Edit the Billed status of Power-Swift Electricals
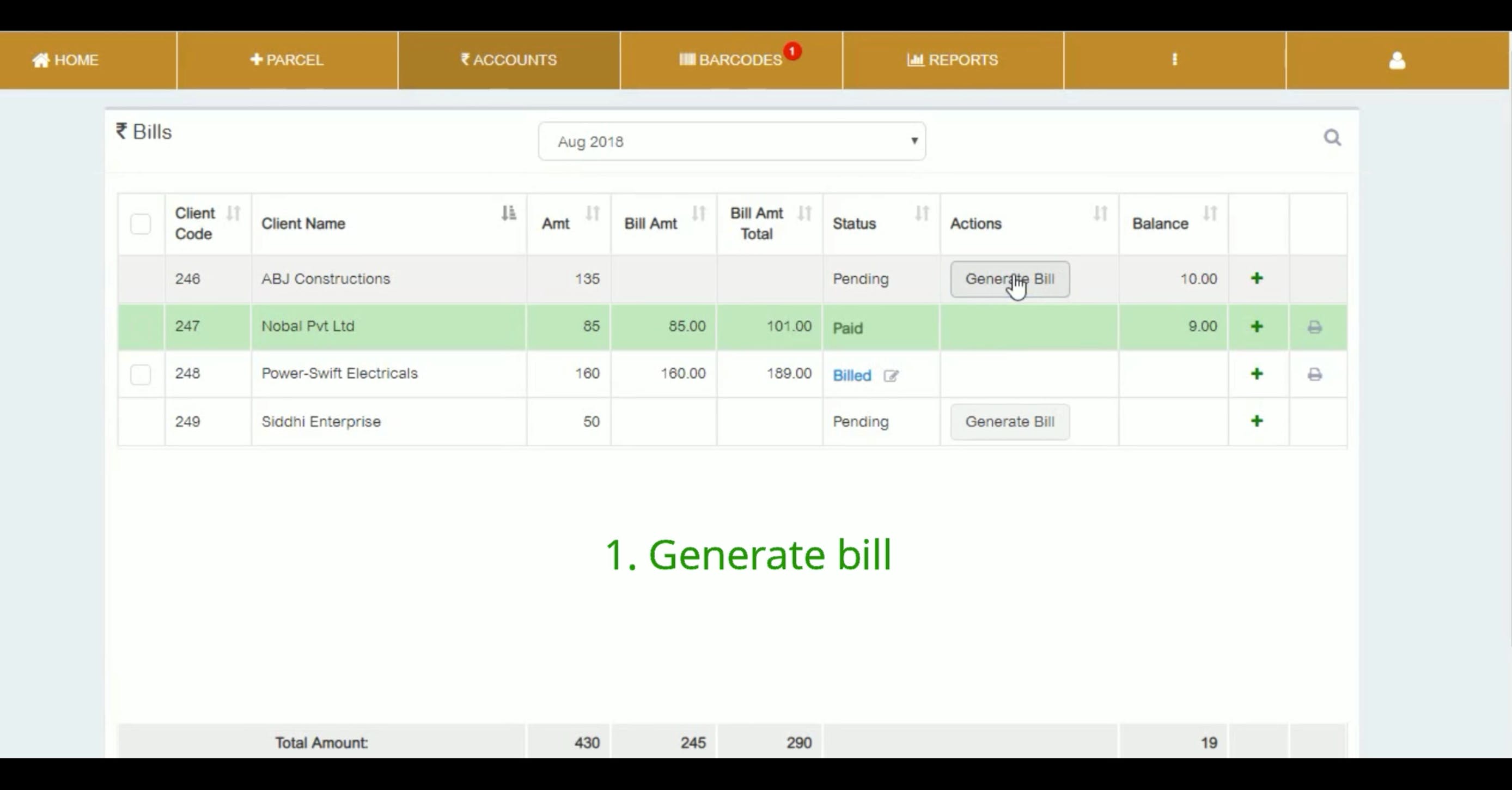 click(x=891, y=375)
